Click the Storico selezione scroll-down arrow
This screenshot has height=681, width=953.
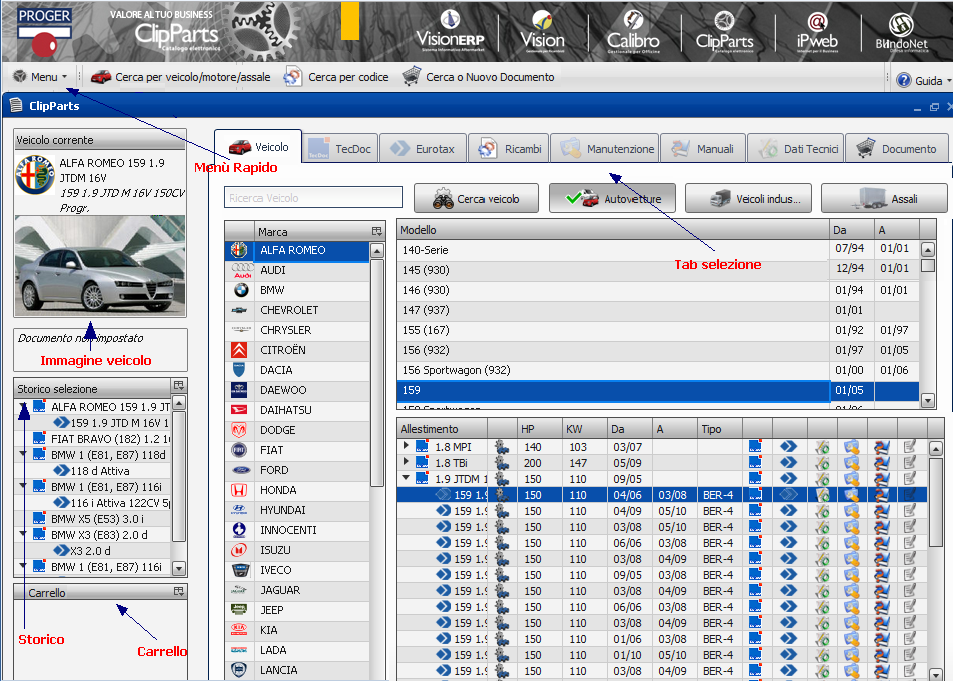coord(179,568)
